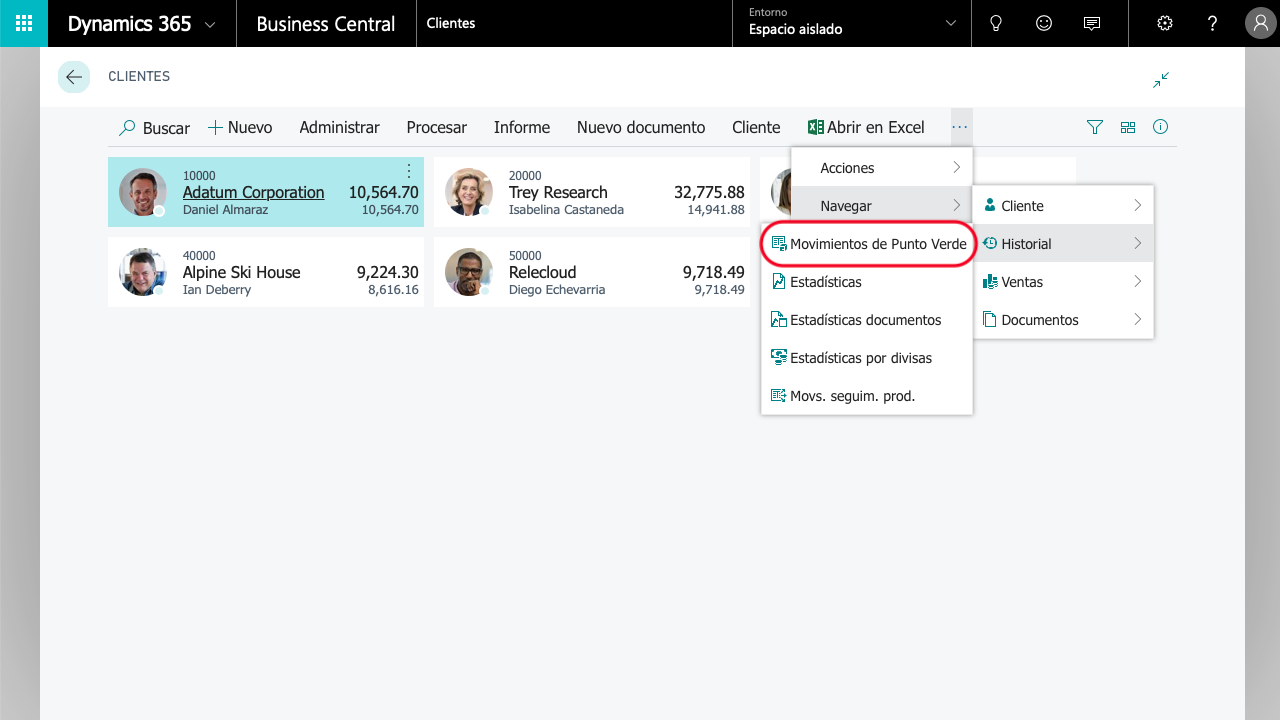1280x720 pixels.
Task: Click Trey Research balance 32,775.88
Action: point(709,192)
